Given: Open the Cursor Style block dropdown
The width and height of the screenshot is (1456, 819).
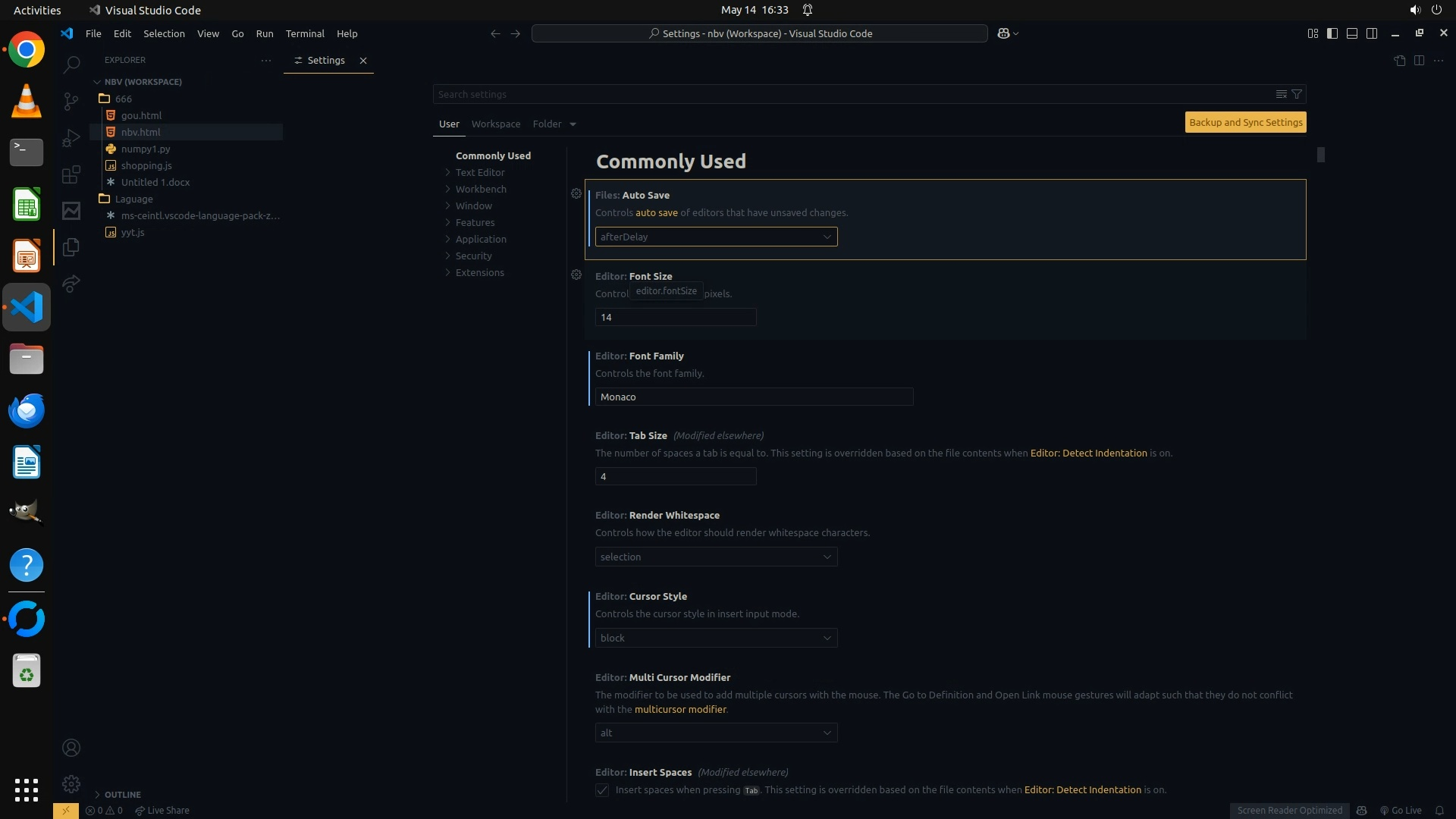Looking at the screenshot, I should [x=716, y=638].
